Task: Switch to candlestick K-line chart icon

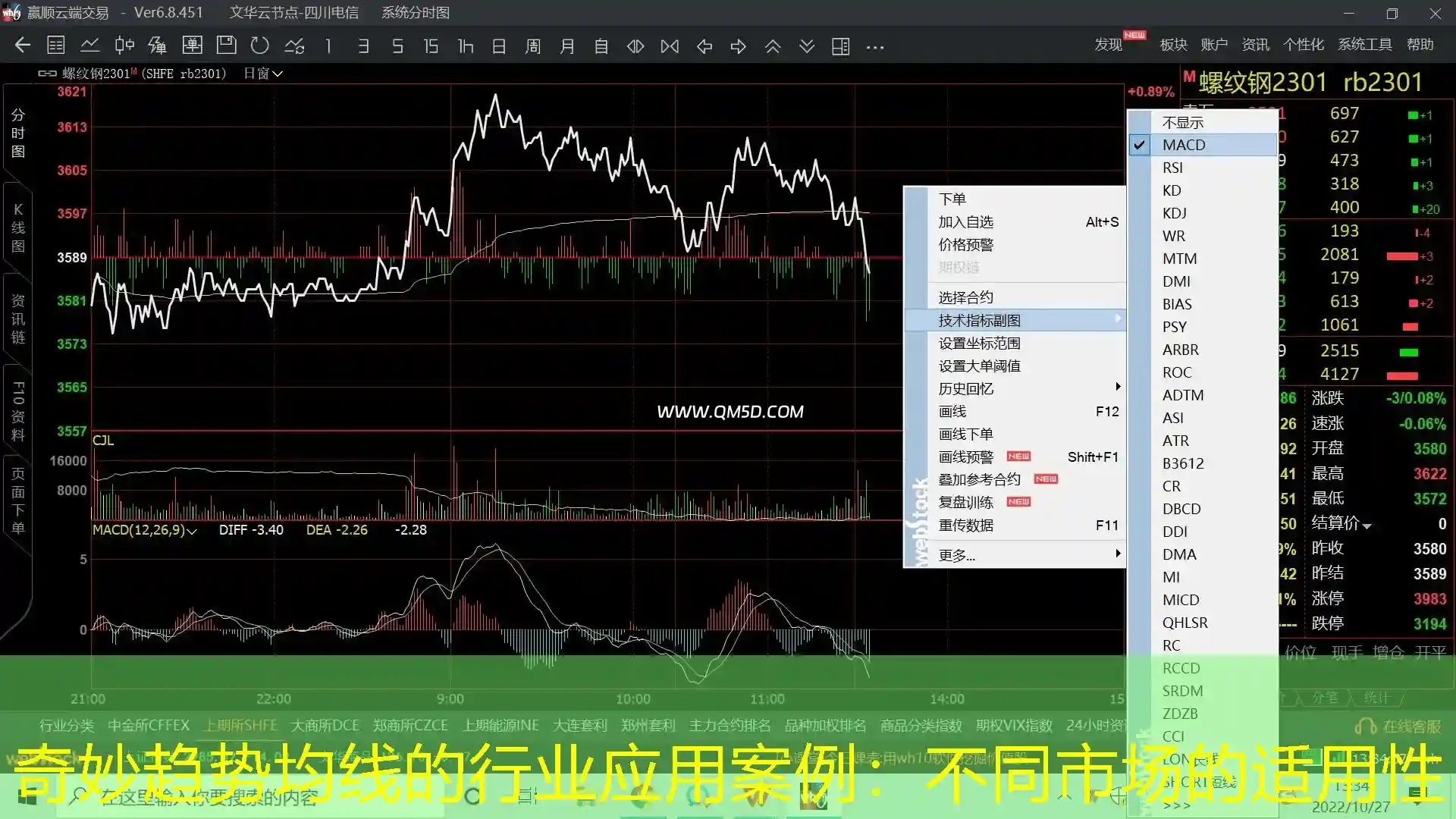Action: pyautogui.click(x=124, y=45)
